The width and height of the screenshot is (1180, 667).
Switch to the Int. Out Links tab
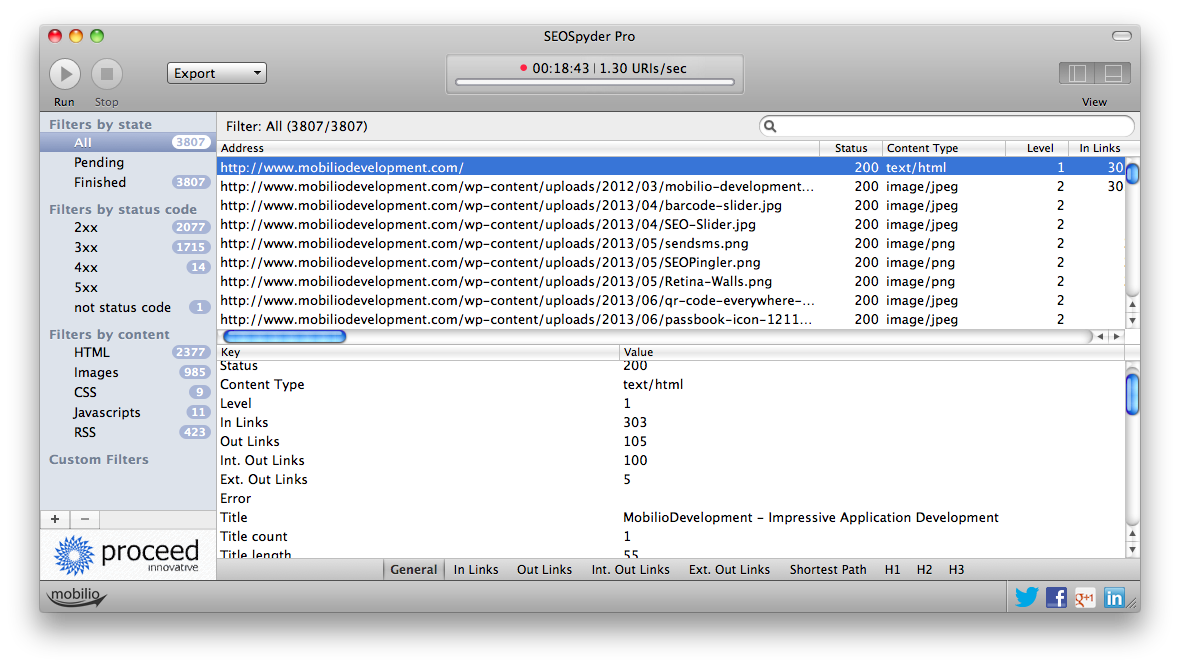click(x=631, y=570)
